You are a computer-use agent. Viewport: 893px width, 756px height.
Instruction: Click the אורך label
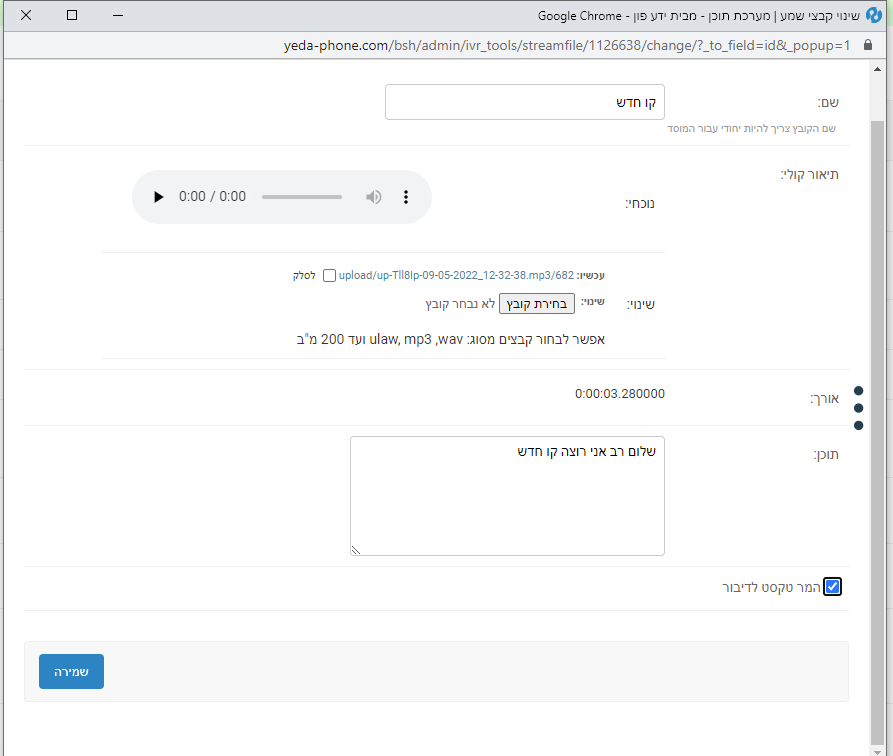825,399
